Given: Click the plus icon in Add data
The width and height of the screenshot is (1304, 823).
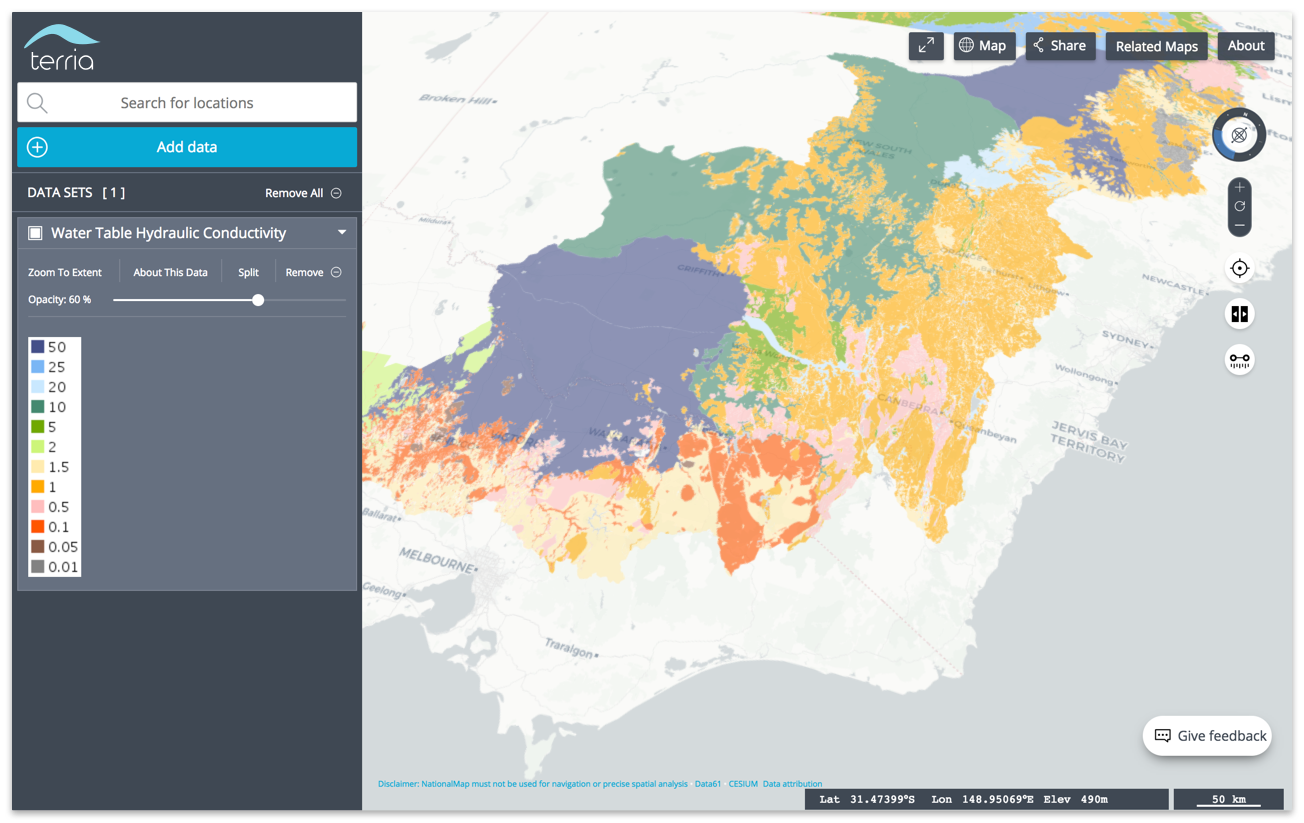Looking at the screenshot, I should 37,147.
